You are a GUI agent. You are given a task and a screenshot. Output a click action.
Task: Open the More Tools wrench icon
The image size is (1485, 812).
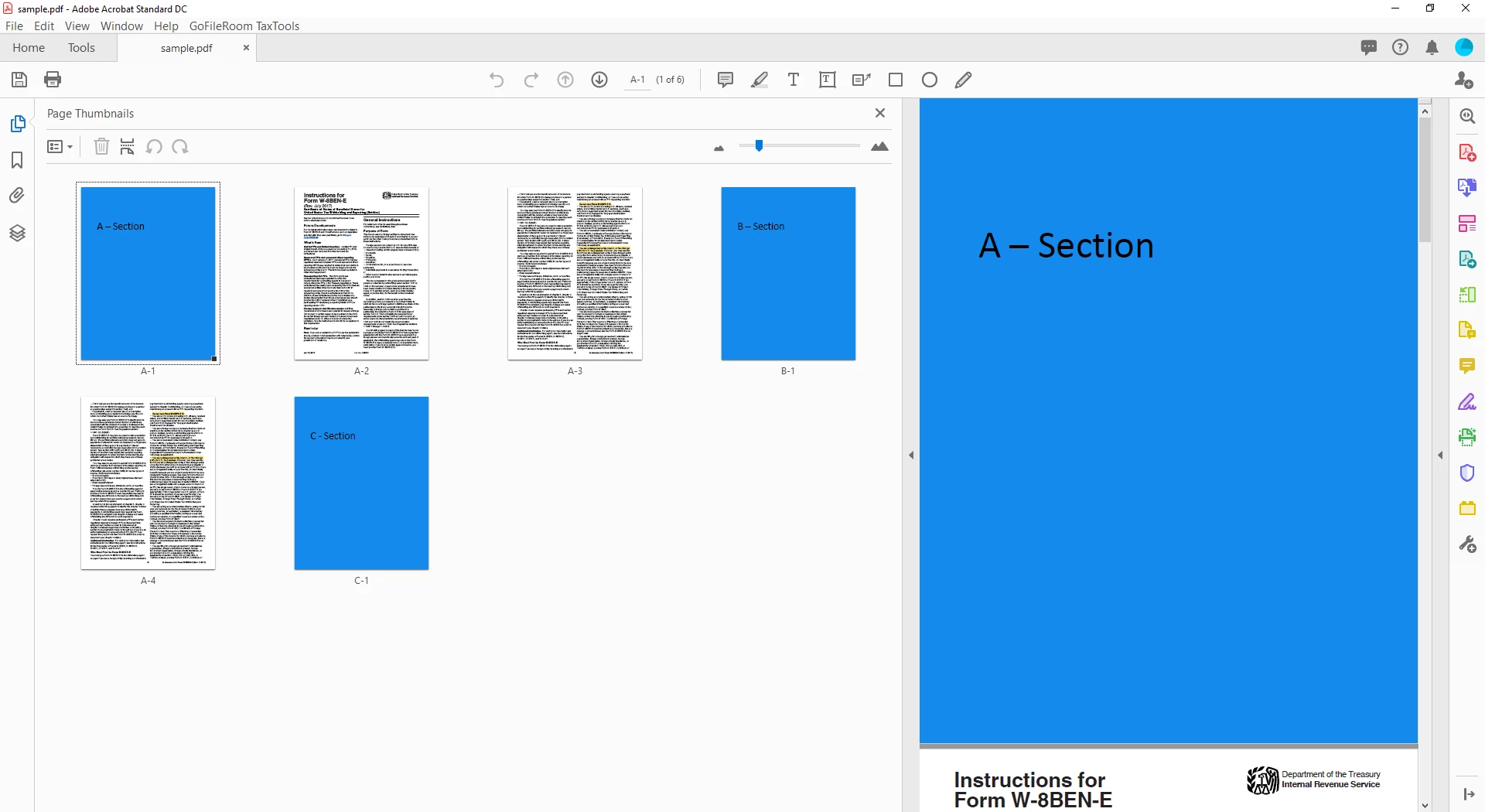point(1467,544)
